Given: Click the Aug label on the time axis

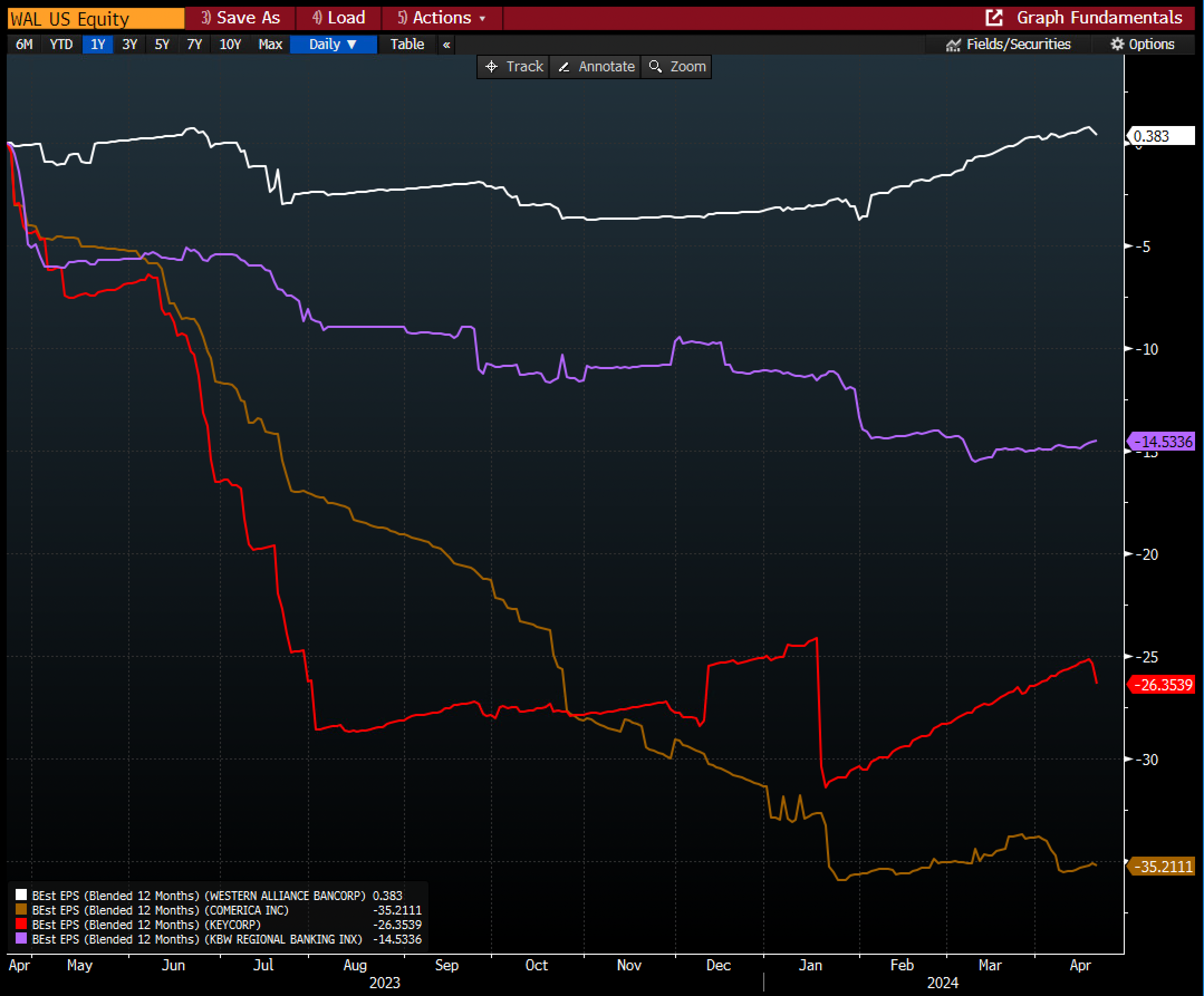Looking at the screenshot, I should pos(355,966).
